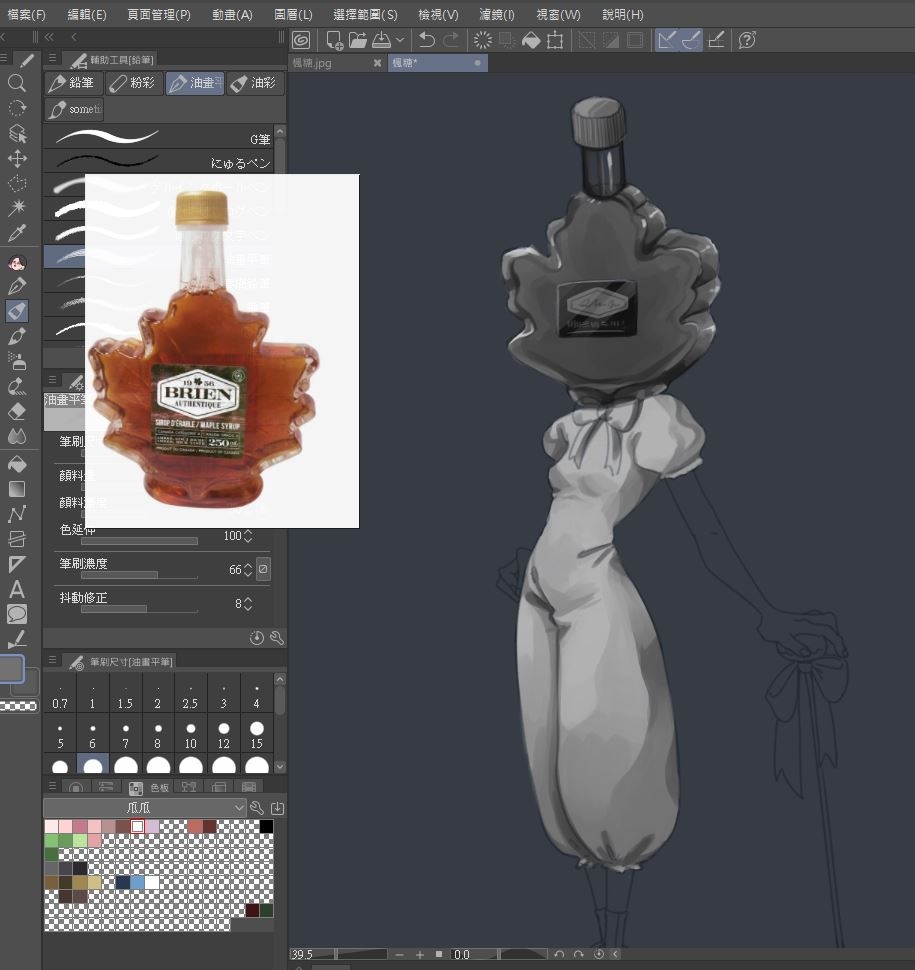Image resolution: width=915 pixels, height=970 pixels.
Task: Select the Zoom magnifier tool
Action: click(17, 83)
